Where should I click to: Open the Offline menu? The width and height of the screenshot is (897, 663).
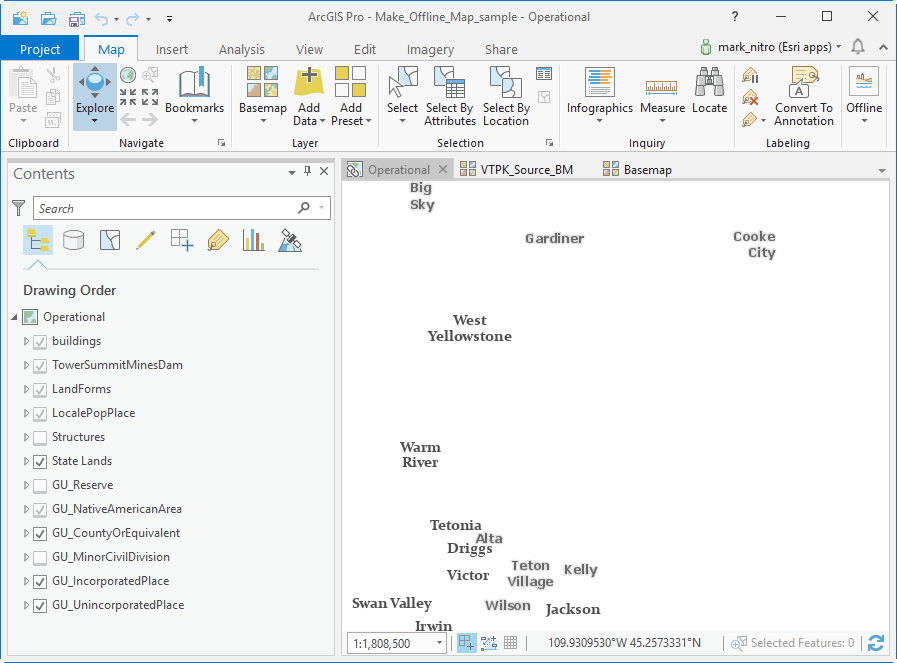tap(864, 95)
